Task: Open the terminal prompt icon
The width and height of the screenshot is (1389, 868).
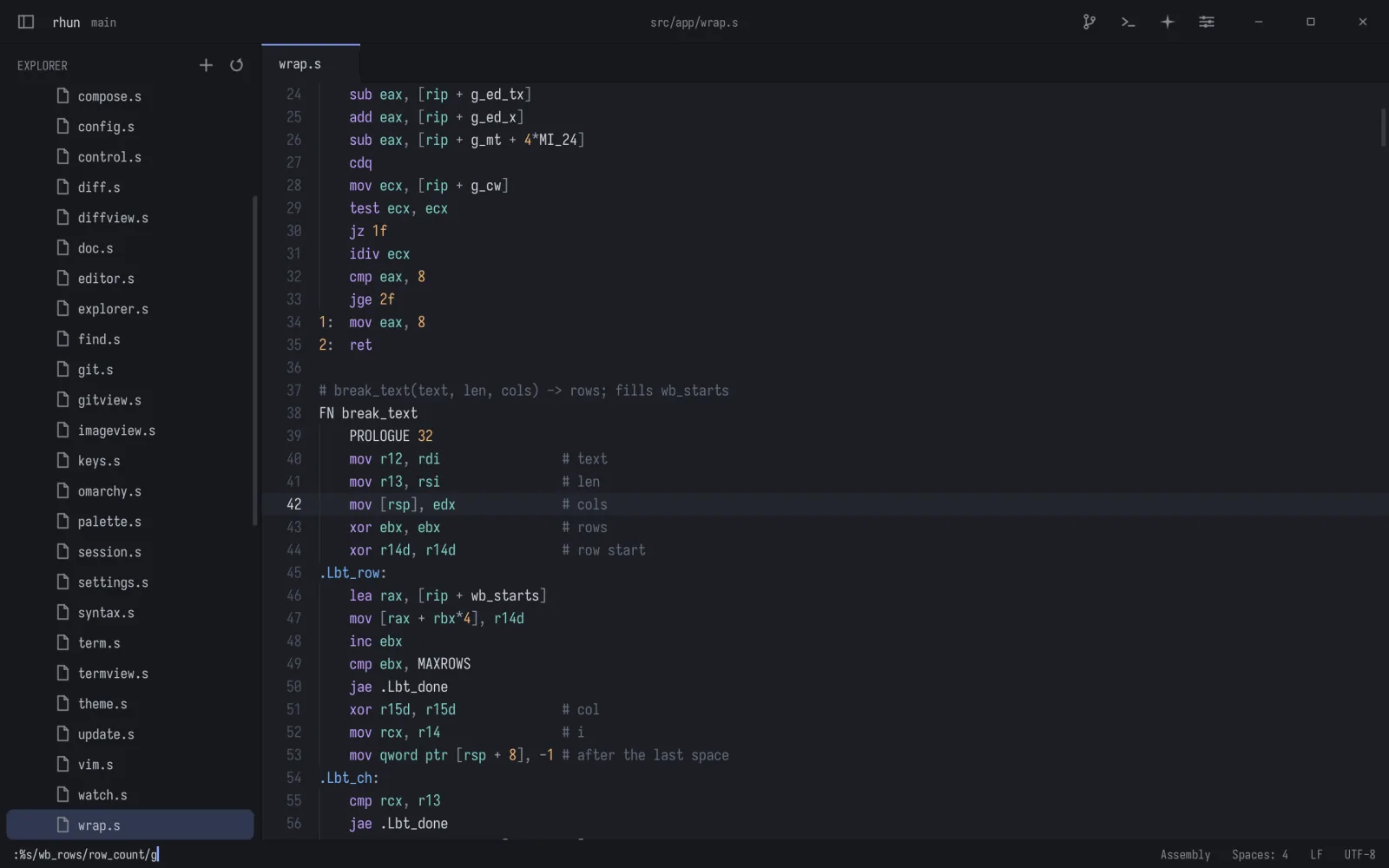Action: [1128, 22]
